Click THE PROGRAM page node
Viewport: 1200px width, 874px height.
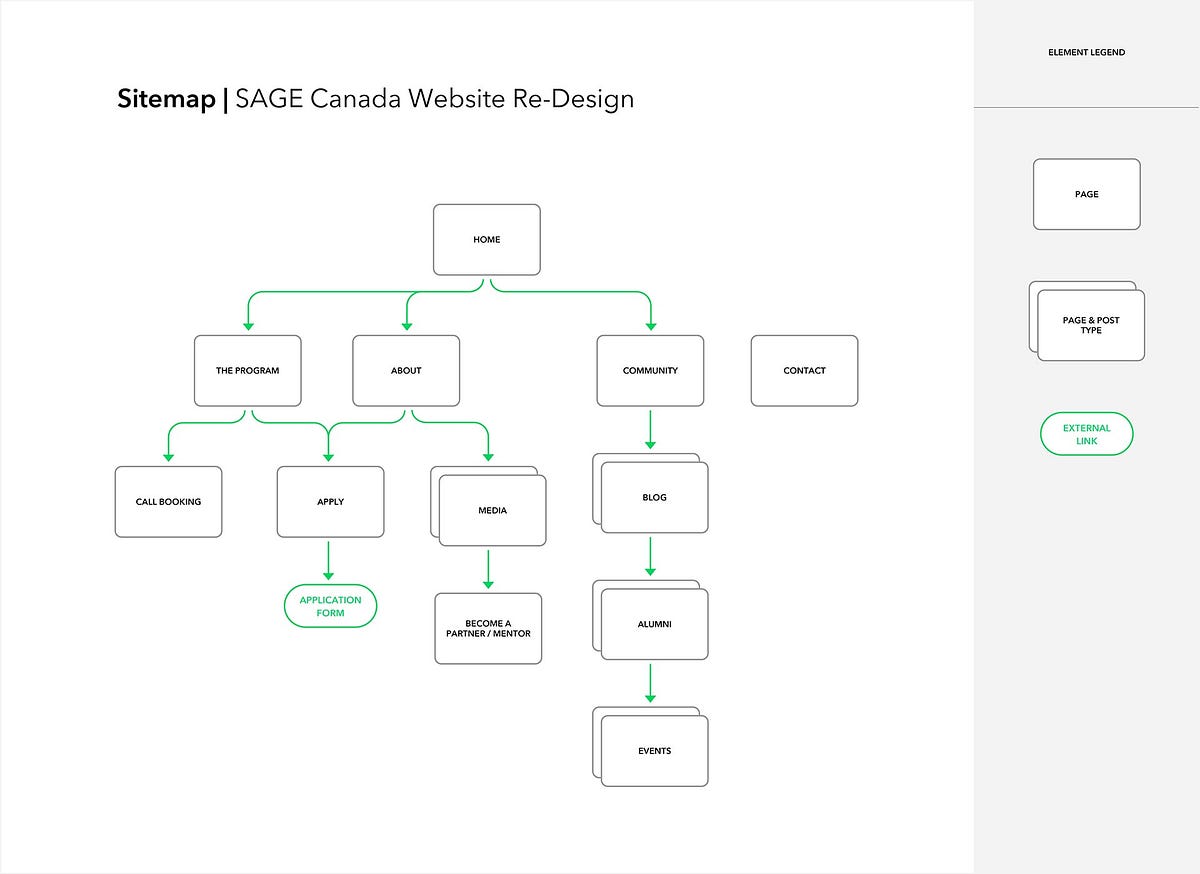(x=248, y=371)
